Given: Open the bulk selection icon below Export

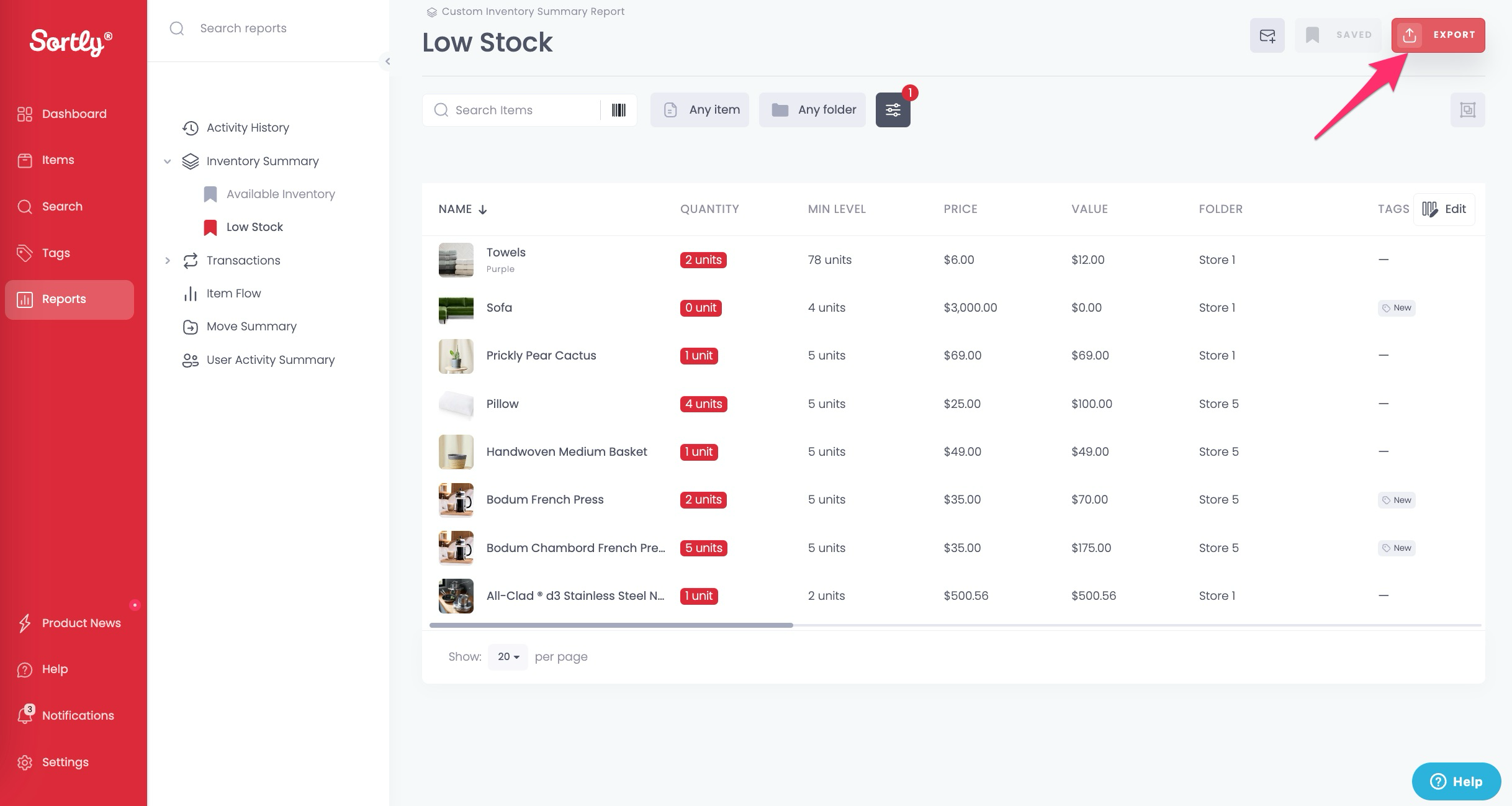Looking at the screenshot, I should click(x=1468, y=109).
